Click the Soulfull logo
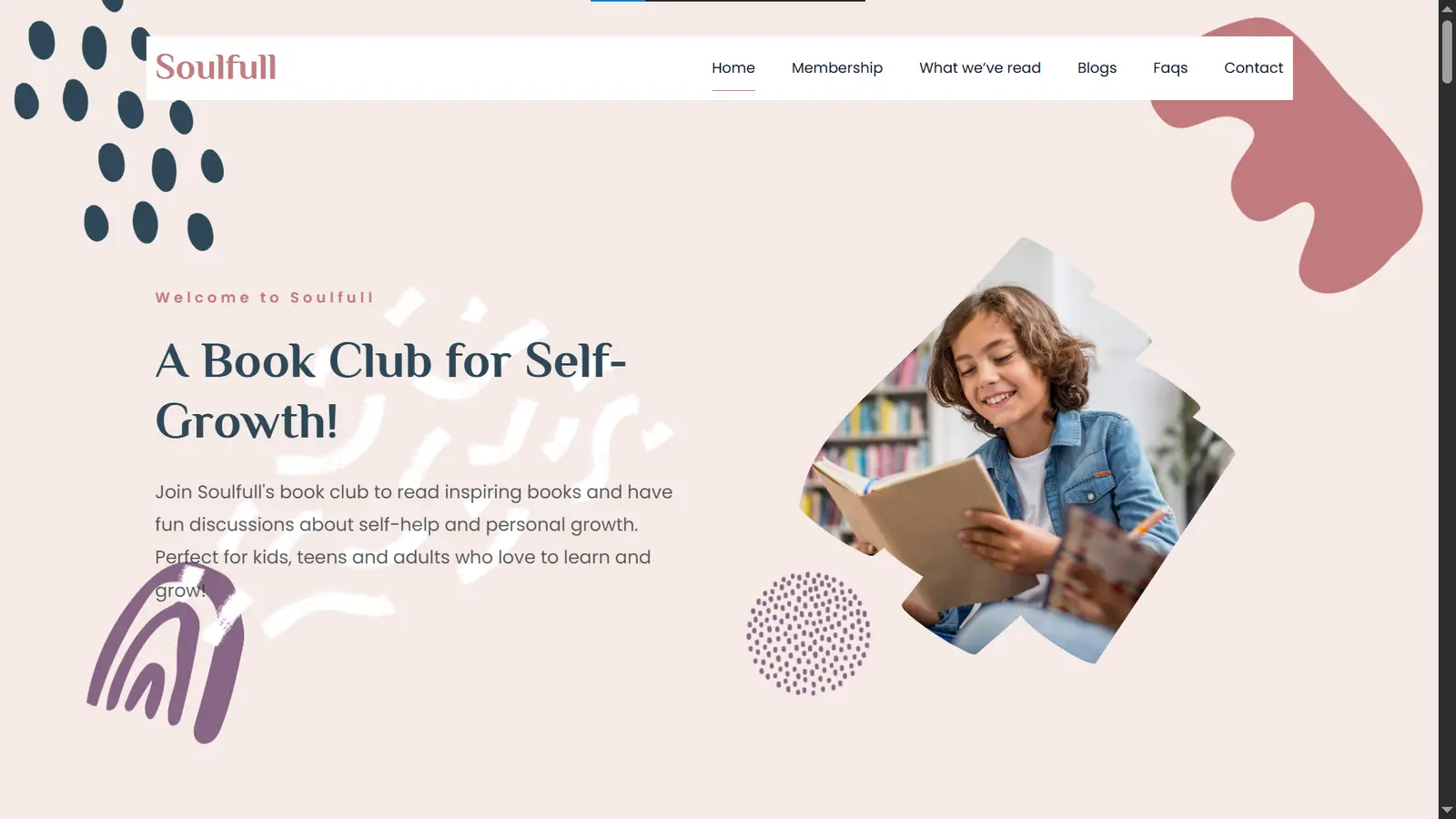1456x819 pixels. click(216, 67)
